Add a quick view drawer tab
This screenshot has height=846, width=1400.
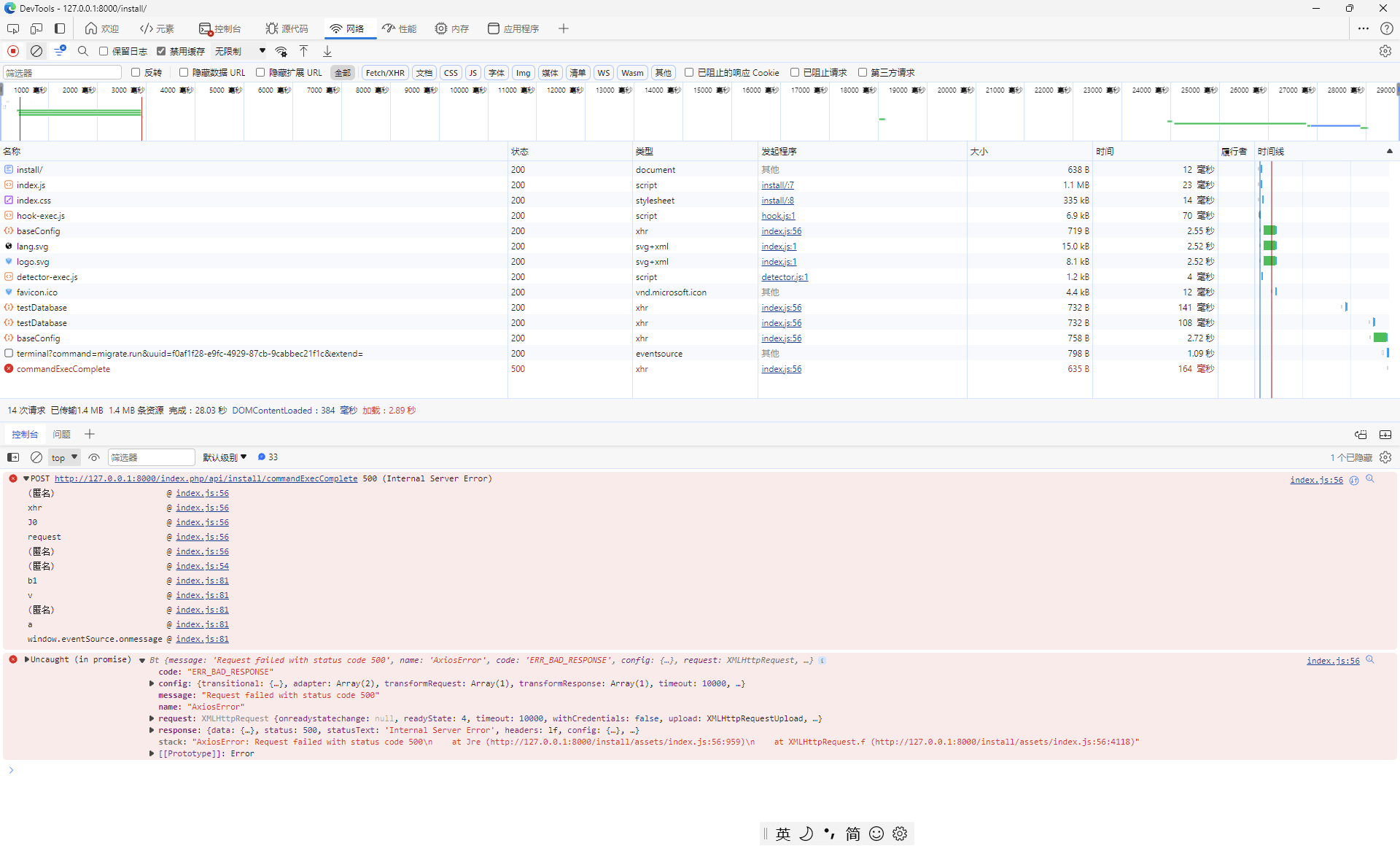click(90, 434)
